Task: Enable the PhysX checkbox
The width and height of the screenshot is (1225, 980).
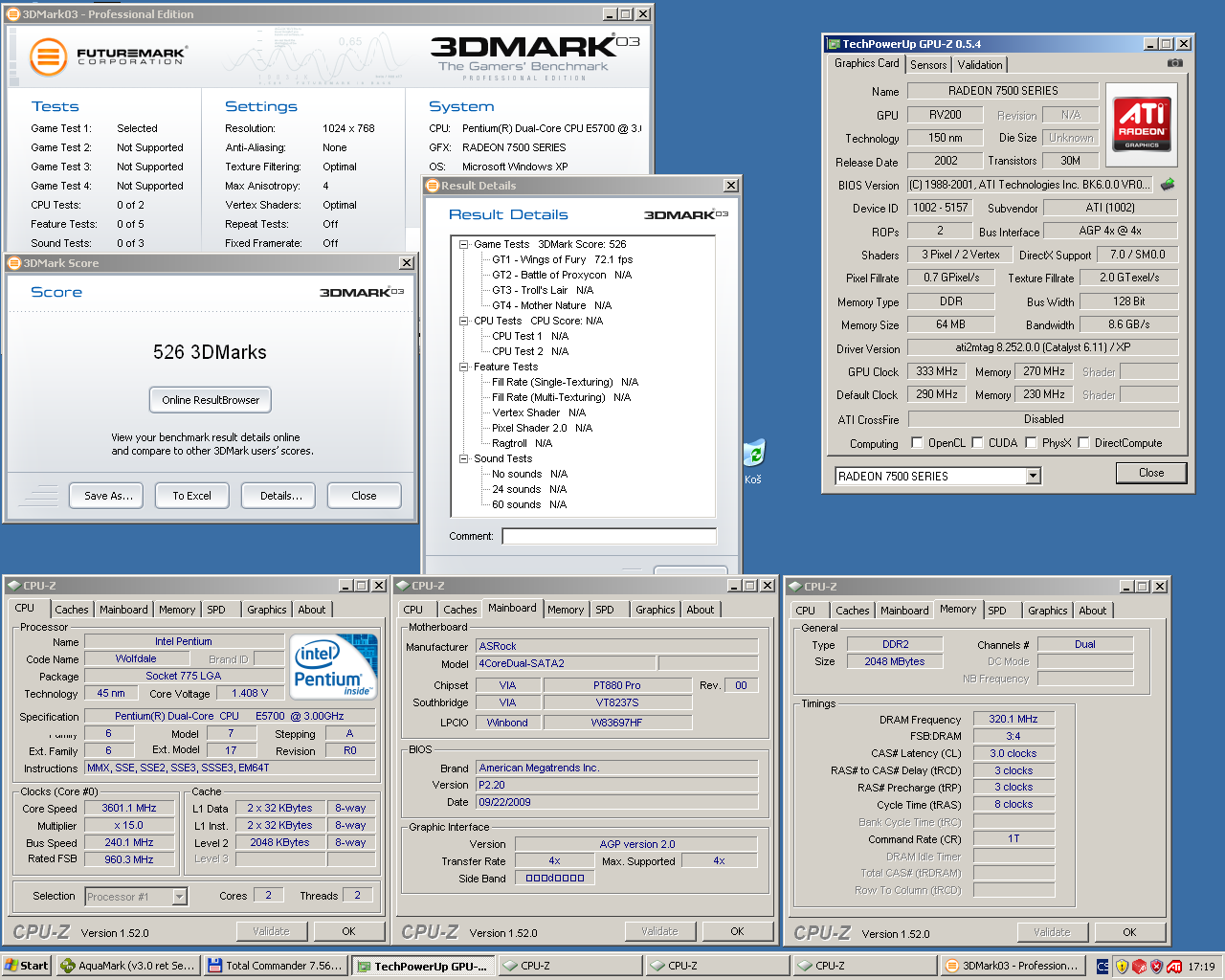Action: coord(1031,442)
